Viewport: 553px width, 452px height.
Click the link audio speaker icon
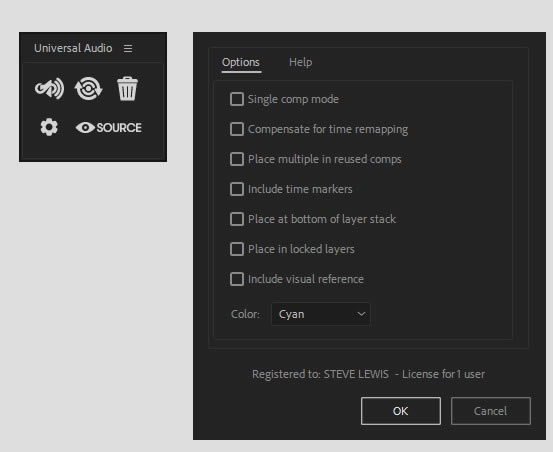pyautogui.click(x=49, y=88)
